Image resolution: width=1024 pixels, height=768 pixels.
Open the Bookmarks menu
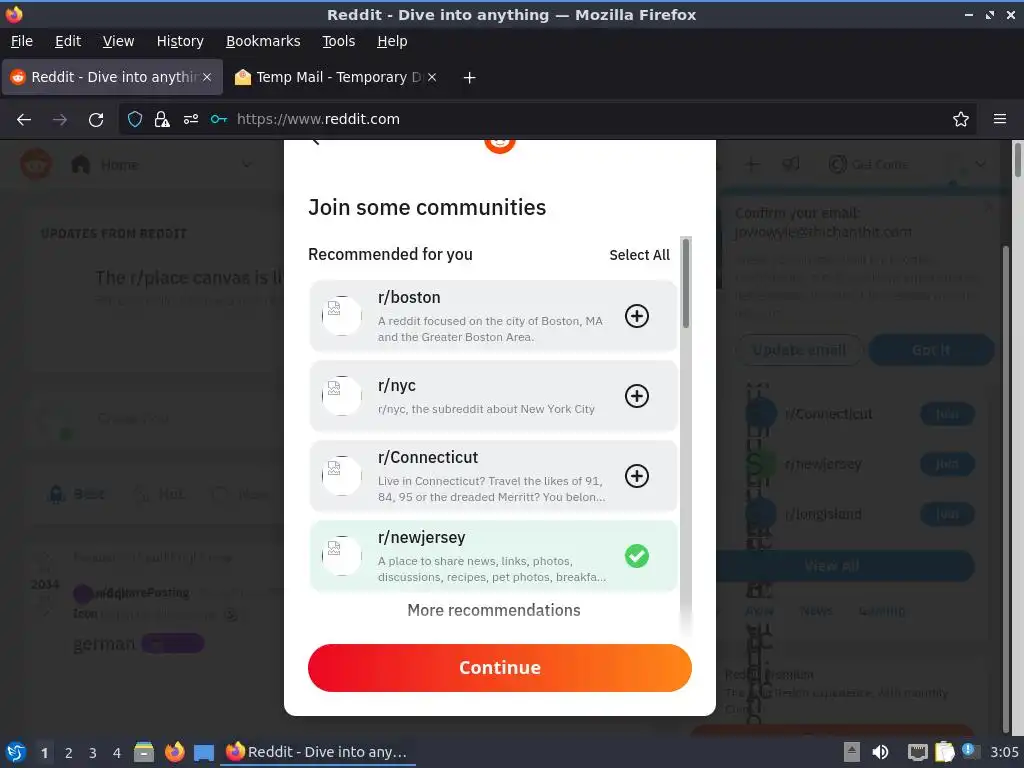pyautogui.click(x=263, y=41)
